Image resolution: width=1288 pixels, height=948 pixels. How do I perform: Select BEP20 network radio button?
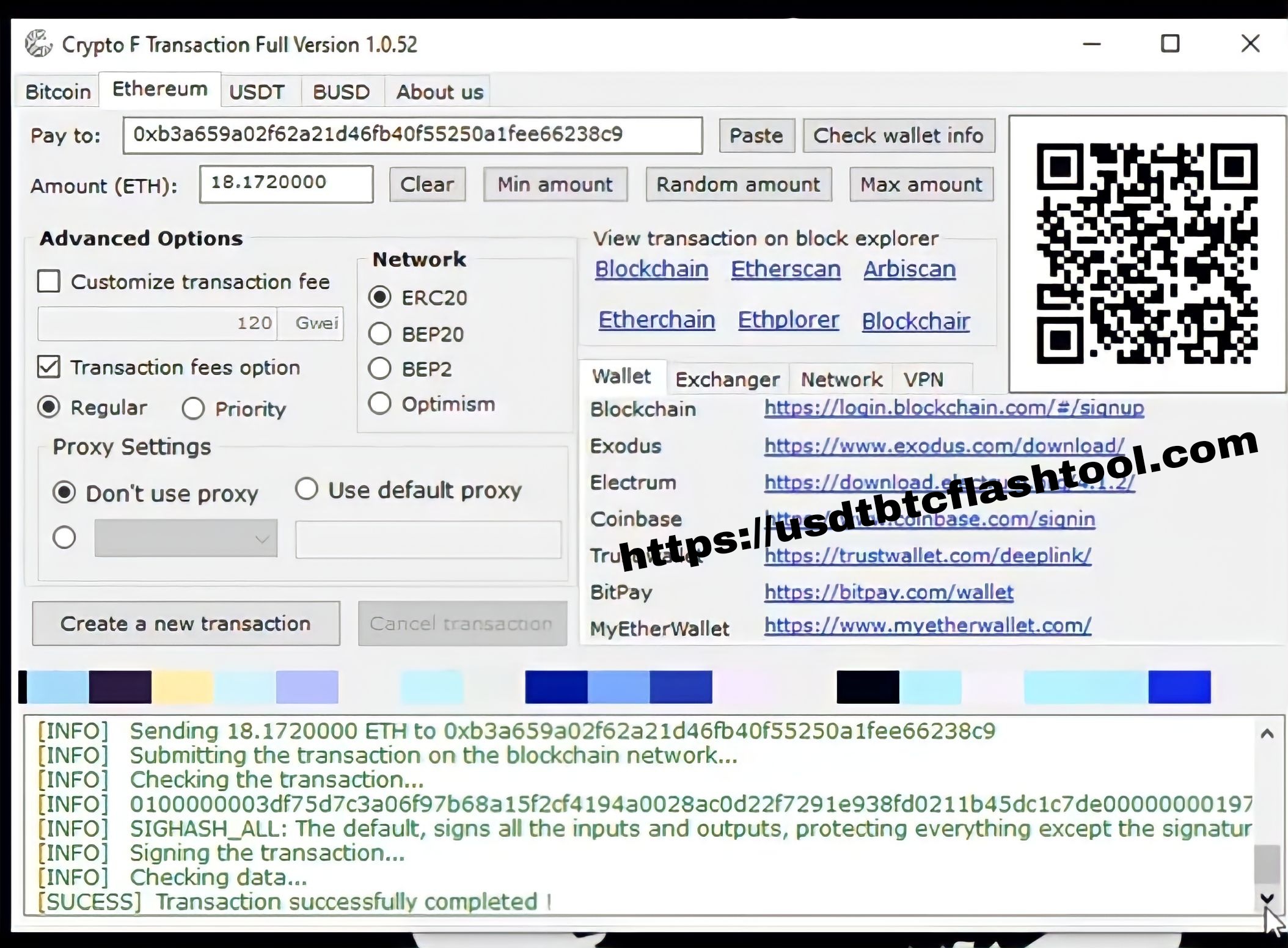pyautogui.click(x=380, y=333)
